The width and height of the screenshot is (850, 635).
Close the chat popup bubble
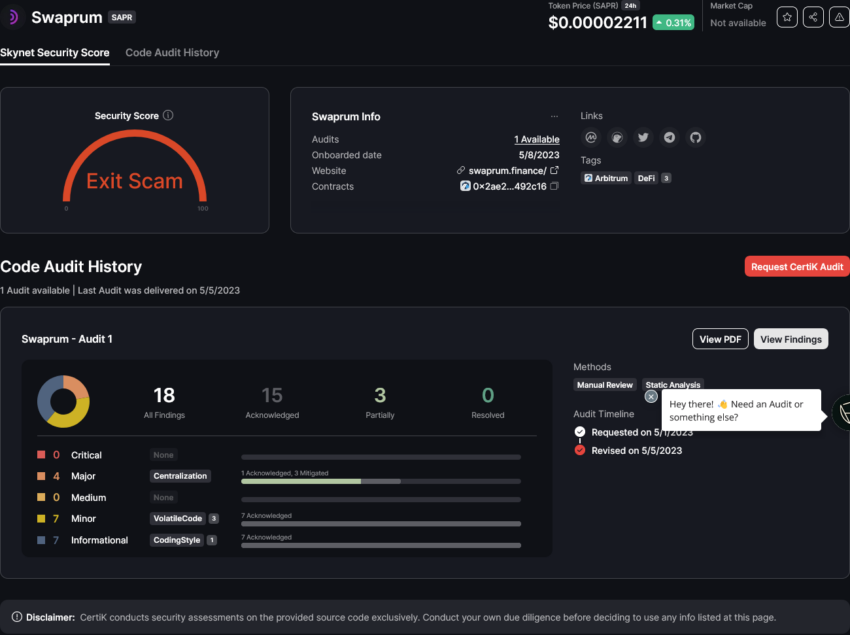coord(651,396)
